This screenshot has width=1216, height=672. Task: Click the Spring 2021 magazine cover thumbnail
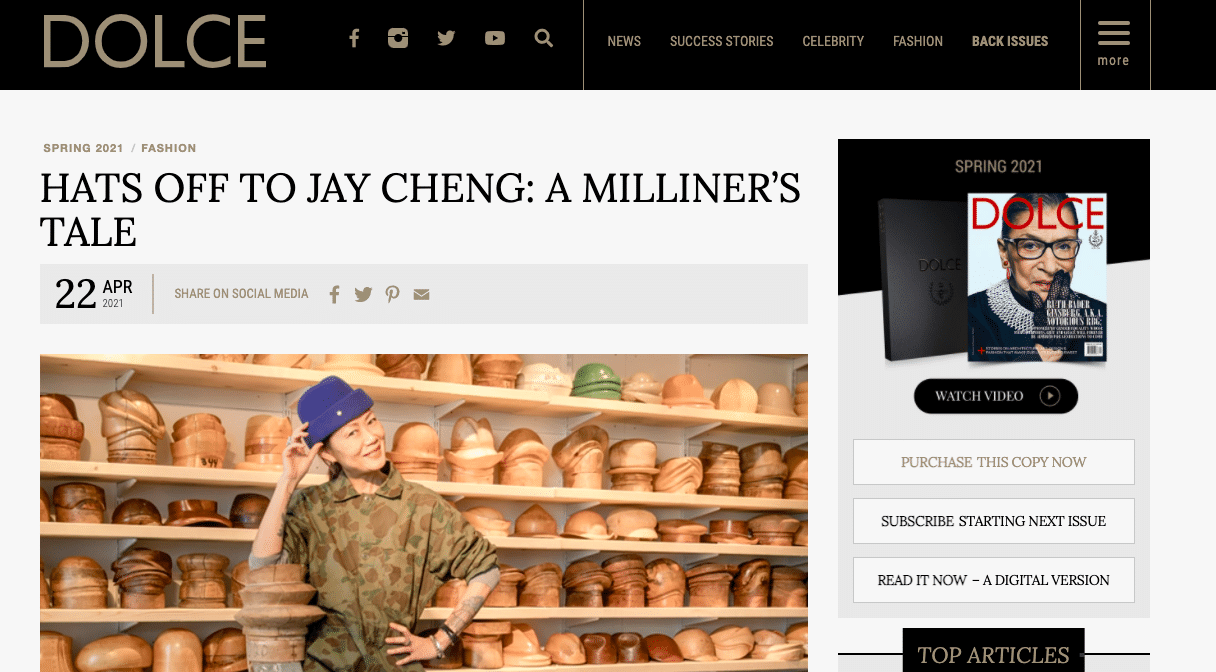(1036, 277)
